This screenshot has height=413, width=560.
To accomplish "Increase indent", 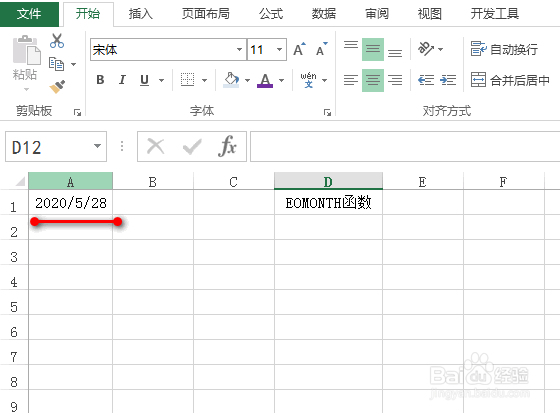I will point(448,80).
